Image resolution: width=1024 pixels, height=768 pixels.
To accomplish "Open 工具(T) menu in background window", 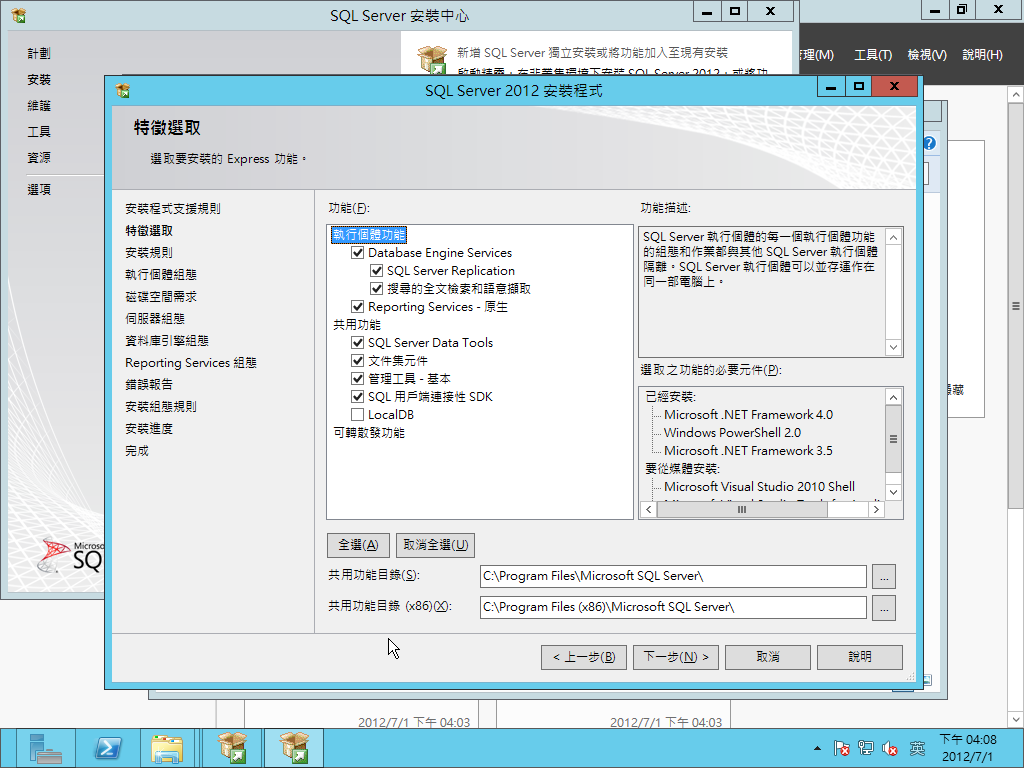I will click(x=873, y=55).
